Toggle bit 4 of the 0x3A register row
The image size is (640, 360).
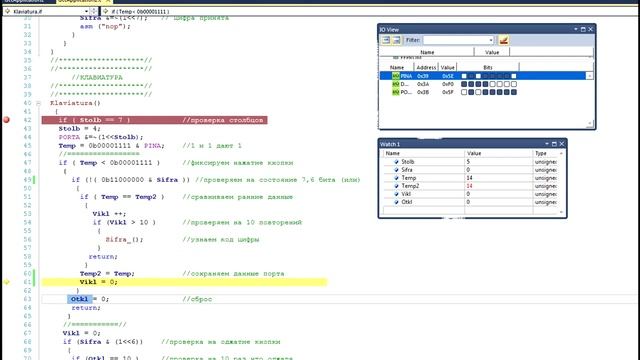pos(485,84)
